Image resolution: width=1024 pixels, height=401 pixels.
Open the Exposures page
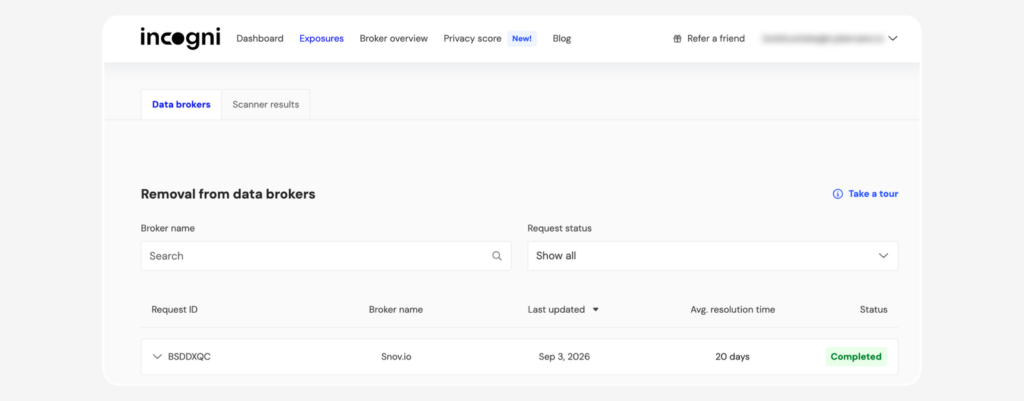321,39
